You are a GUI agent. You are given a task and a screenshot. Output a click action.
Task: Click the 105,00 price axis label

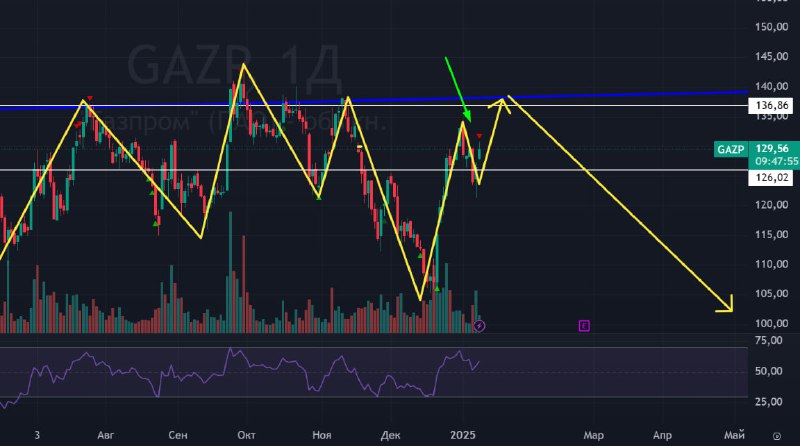pos(771,293)
